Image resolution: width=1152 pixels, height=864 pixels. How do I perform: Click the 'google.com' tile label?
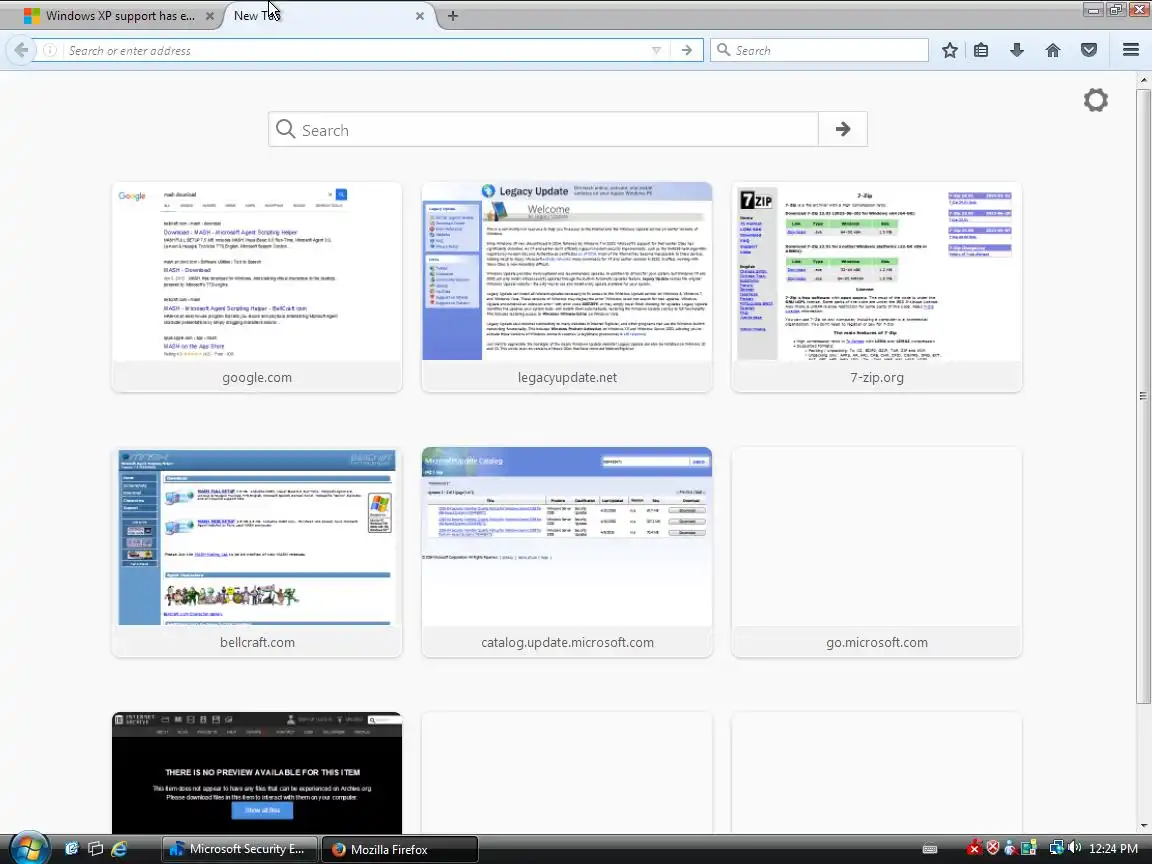click(x=257, y=378)
